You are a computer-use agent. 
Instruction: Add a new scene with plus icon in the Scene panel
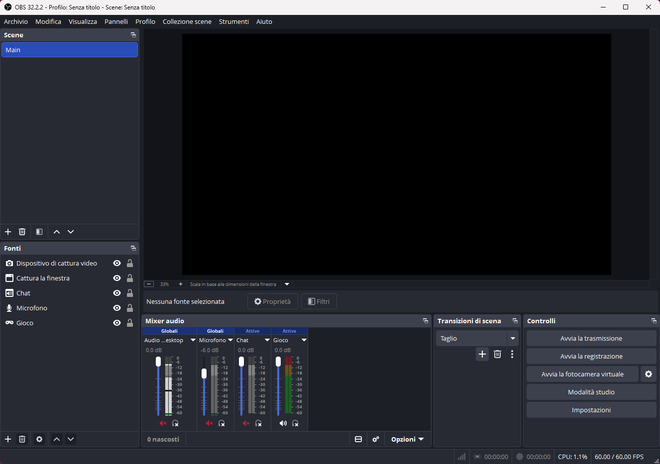8,232
